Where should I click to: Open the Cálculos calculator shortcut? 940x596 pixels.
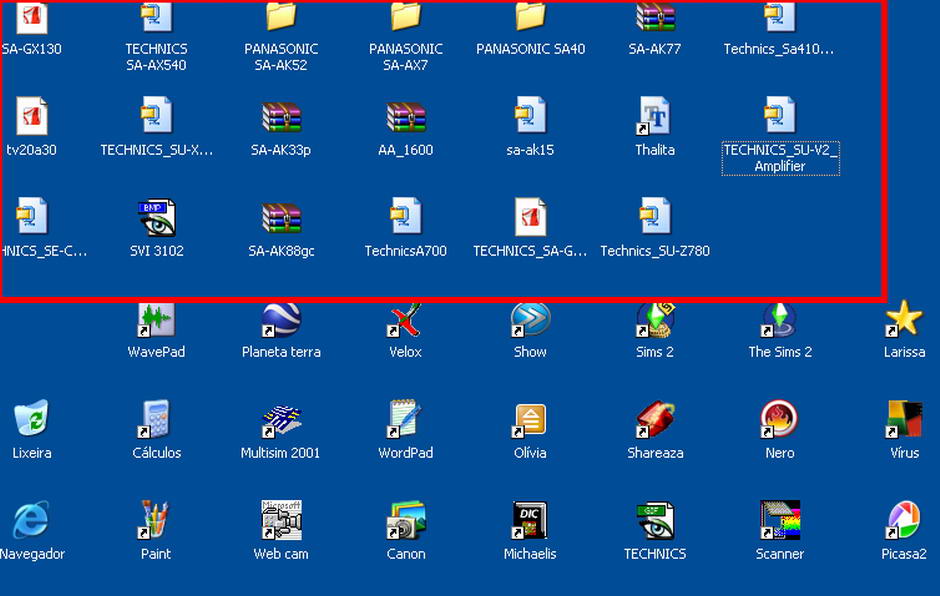pos(156,419)
